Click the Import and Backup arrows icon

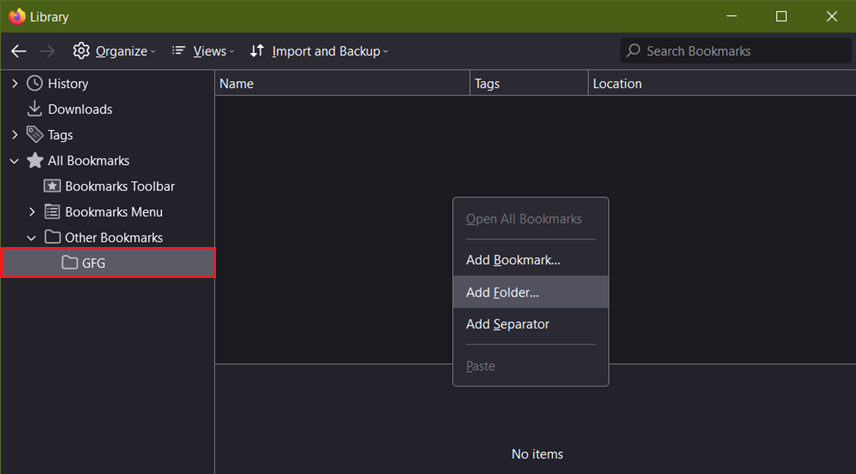[x=257, y=51]
